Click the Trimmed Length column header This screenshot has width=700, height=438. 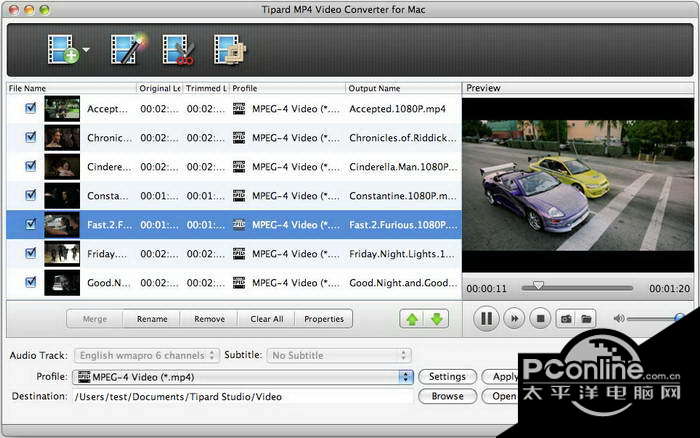click(206, 88)
